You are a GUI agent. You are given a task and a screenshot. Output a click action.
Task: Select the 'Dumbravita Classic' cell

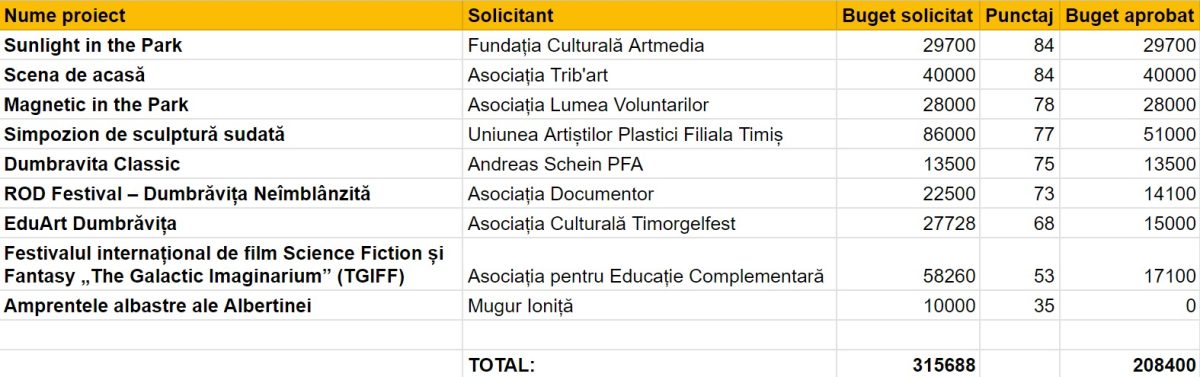click(231, 164)
